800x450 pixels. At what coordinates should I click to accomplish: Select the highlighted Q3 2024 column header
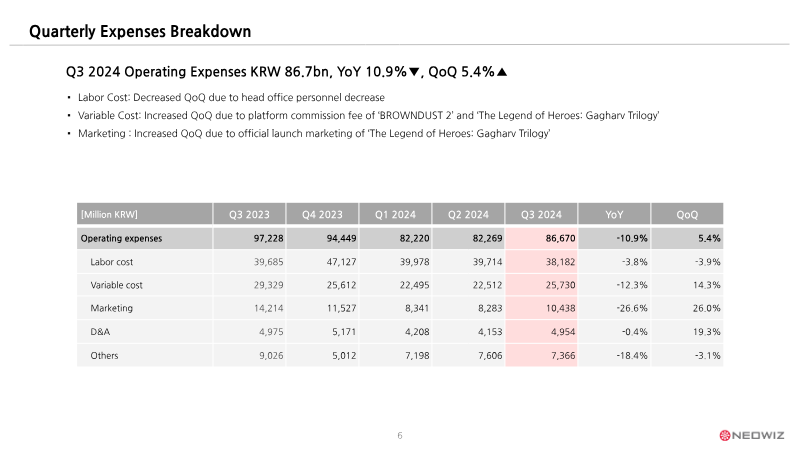coord(541,214)
